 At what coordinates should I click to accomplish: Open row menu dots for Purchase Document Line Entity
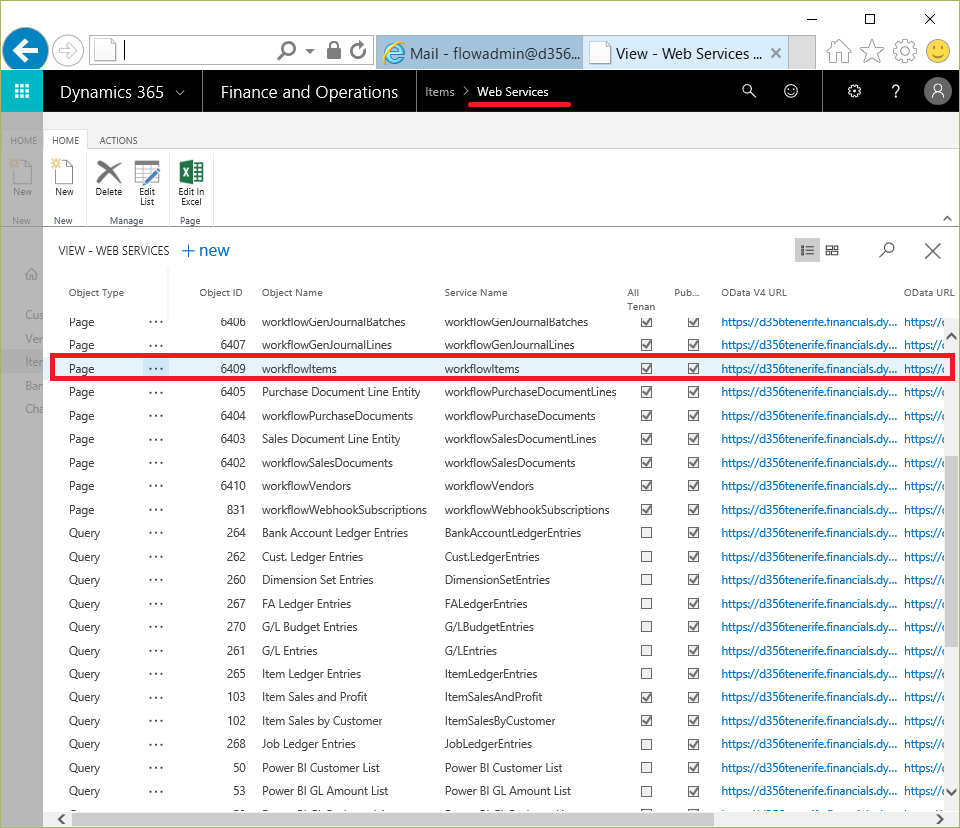tap(156, 392)
